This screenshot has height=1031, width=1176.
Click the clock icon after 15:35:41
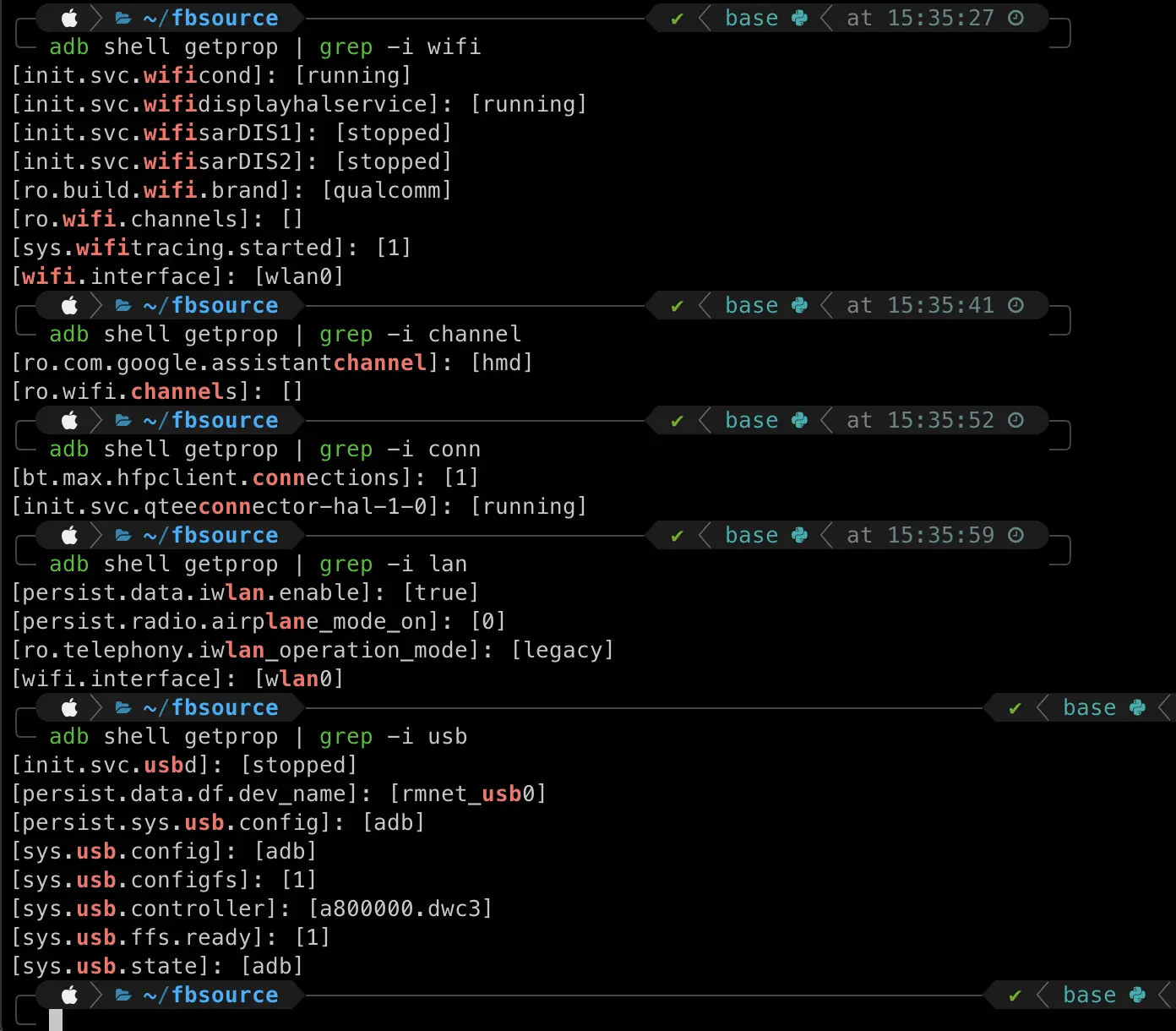pos(1016,305)
